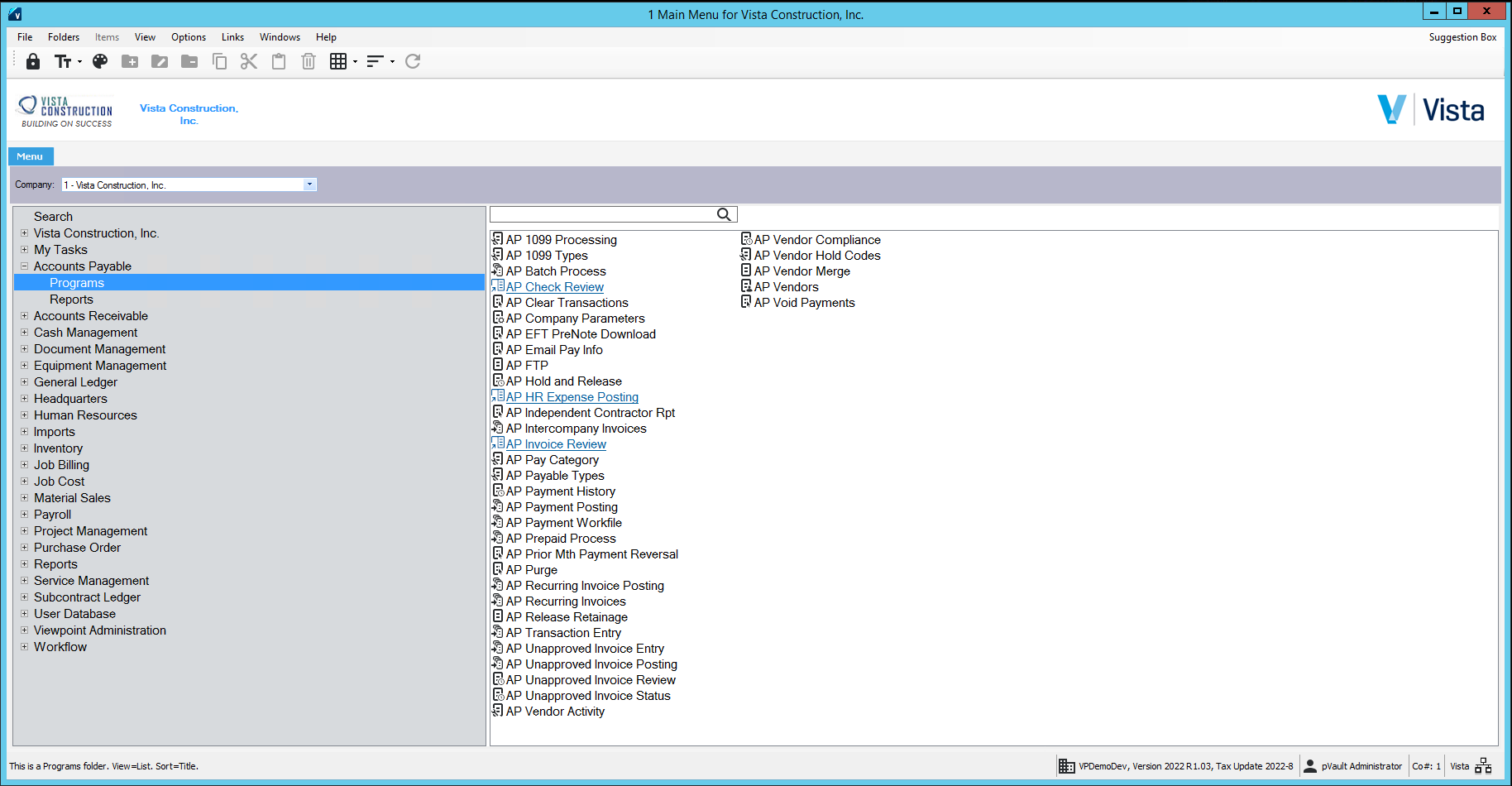Screen dimensions: 1512x786
Task: Click the delete trash icon
Action: tap(309, 61)
